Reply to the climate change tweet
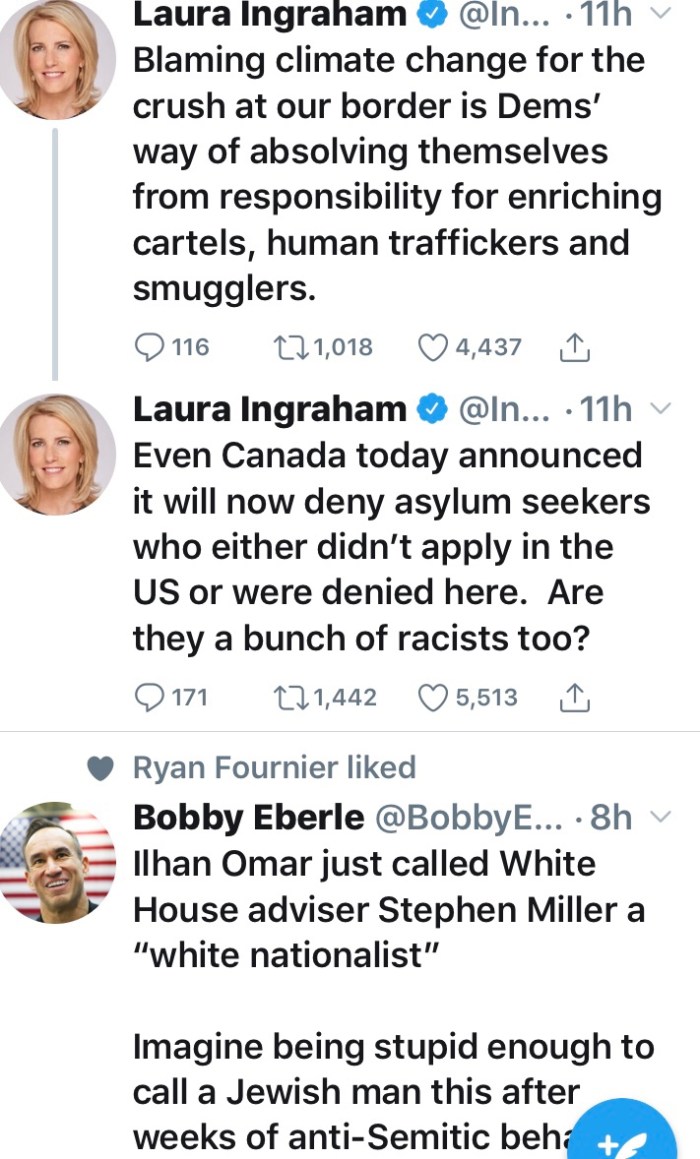 pyautogui.click(x=148, y=347)
